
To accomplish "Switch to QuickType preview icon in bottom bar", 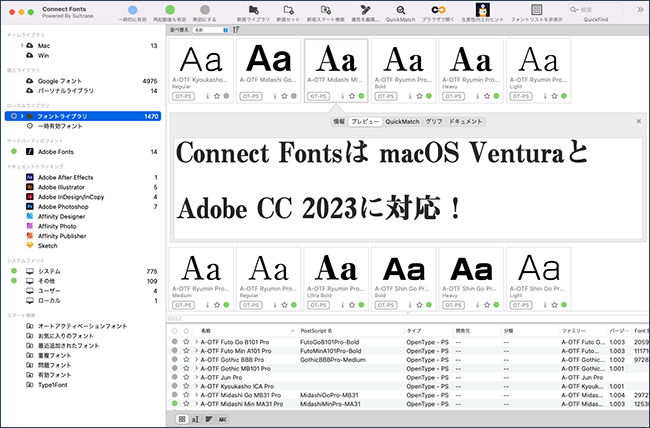I will pos(196,419).
